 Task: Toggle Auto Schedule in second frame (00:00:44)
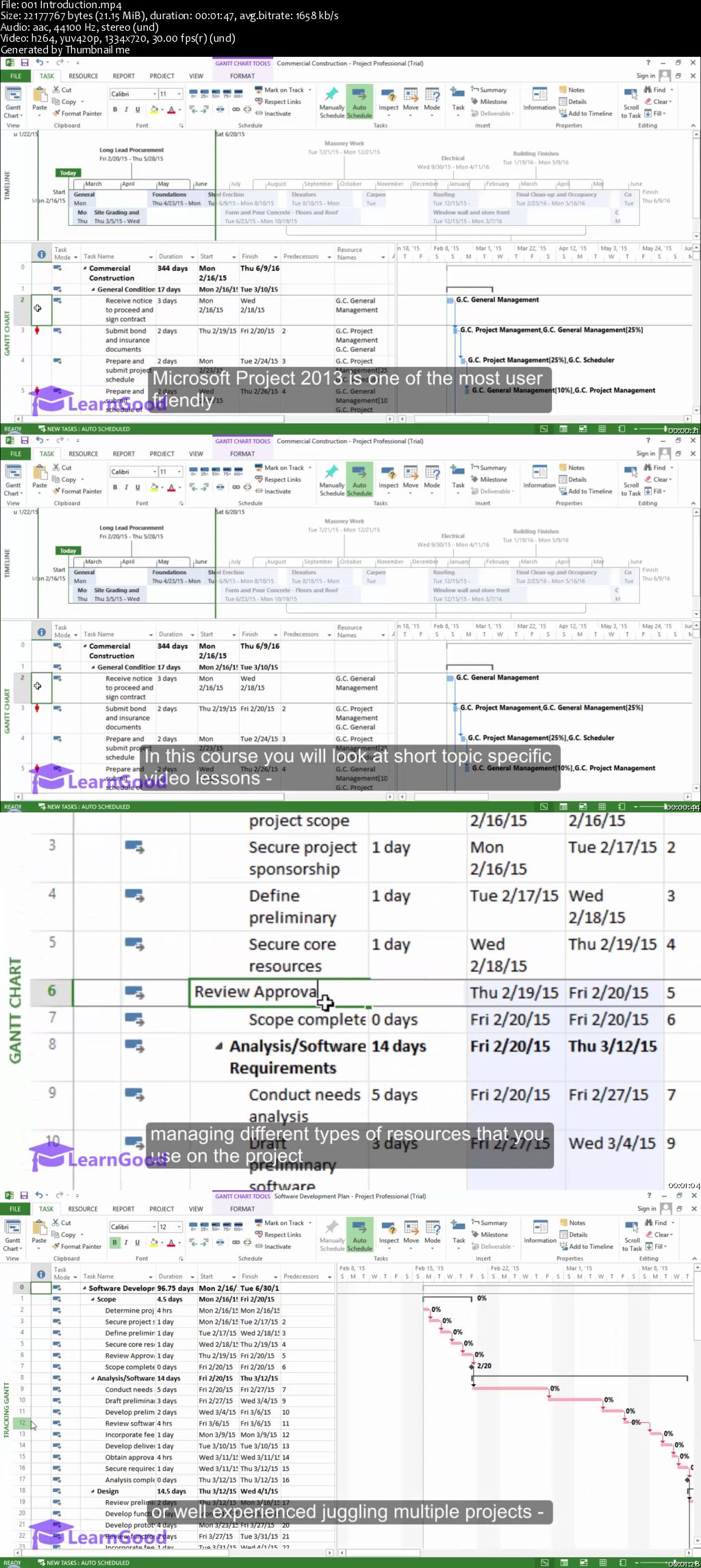pos(359,480)
